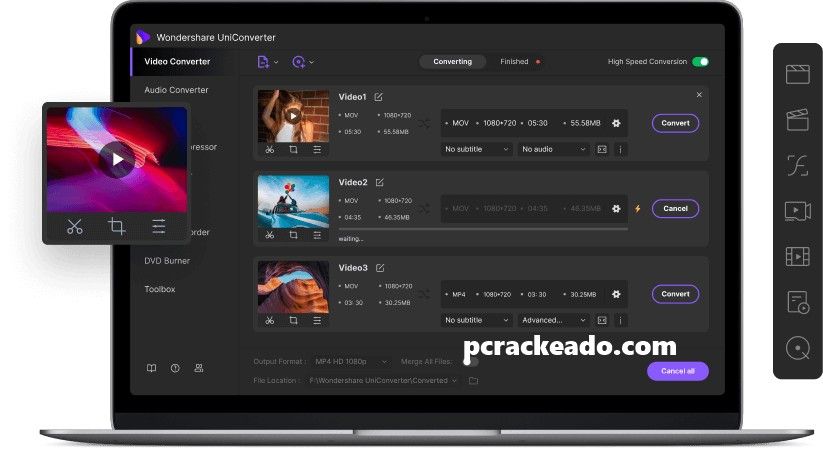Select Audio Converter in the sidebar
The image size is (823, 449).
click(176, 90)
